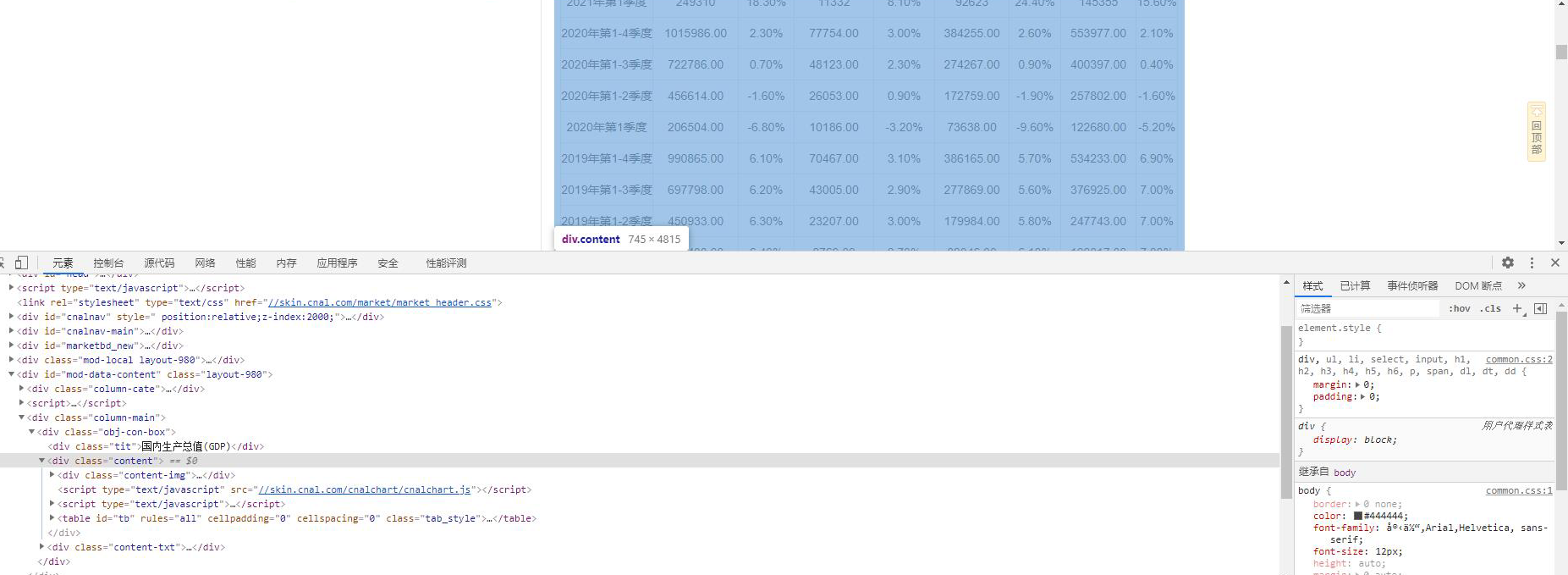Click the 2020年第1季度 row label
Viewport: 1568px width, 575px height.
607,127
